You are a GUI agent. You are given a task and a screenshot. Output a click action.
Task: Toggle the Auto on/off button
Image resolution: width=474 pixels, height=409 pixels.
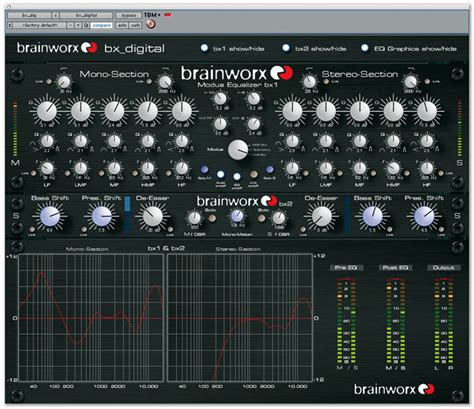[x=220, y=174]
